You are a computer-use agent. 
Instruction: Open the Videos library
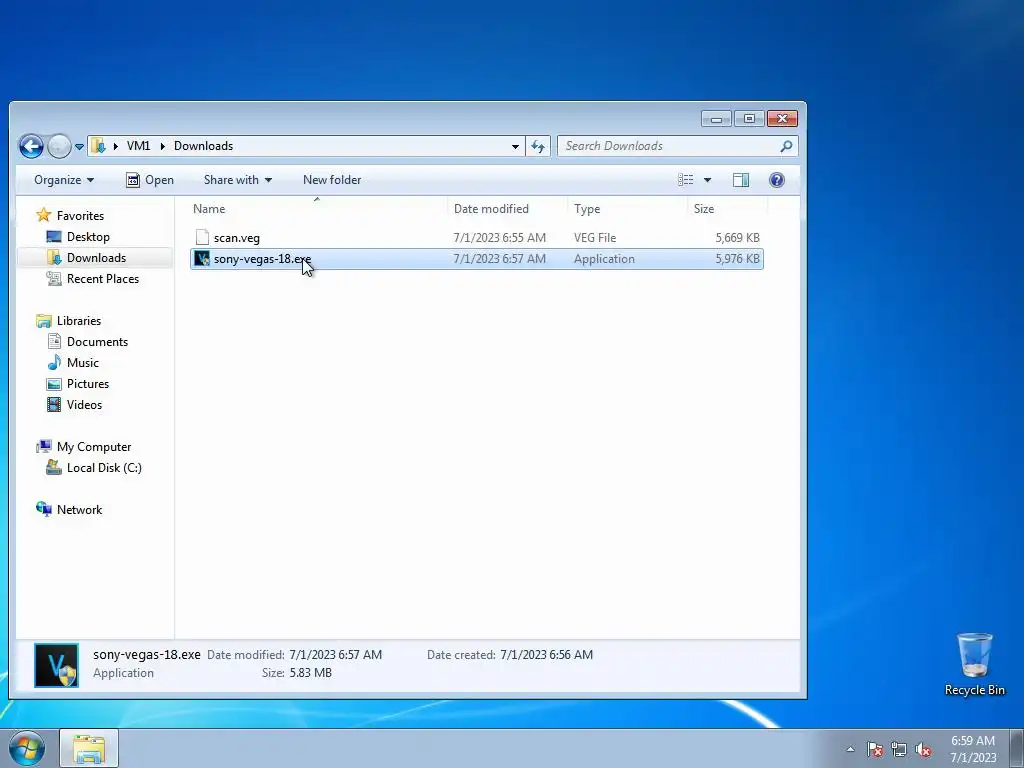84,404
